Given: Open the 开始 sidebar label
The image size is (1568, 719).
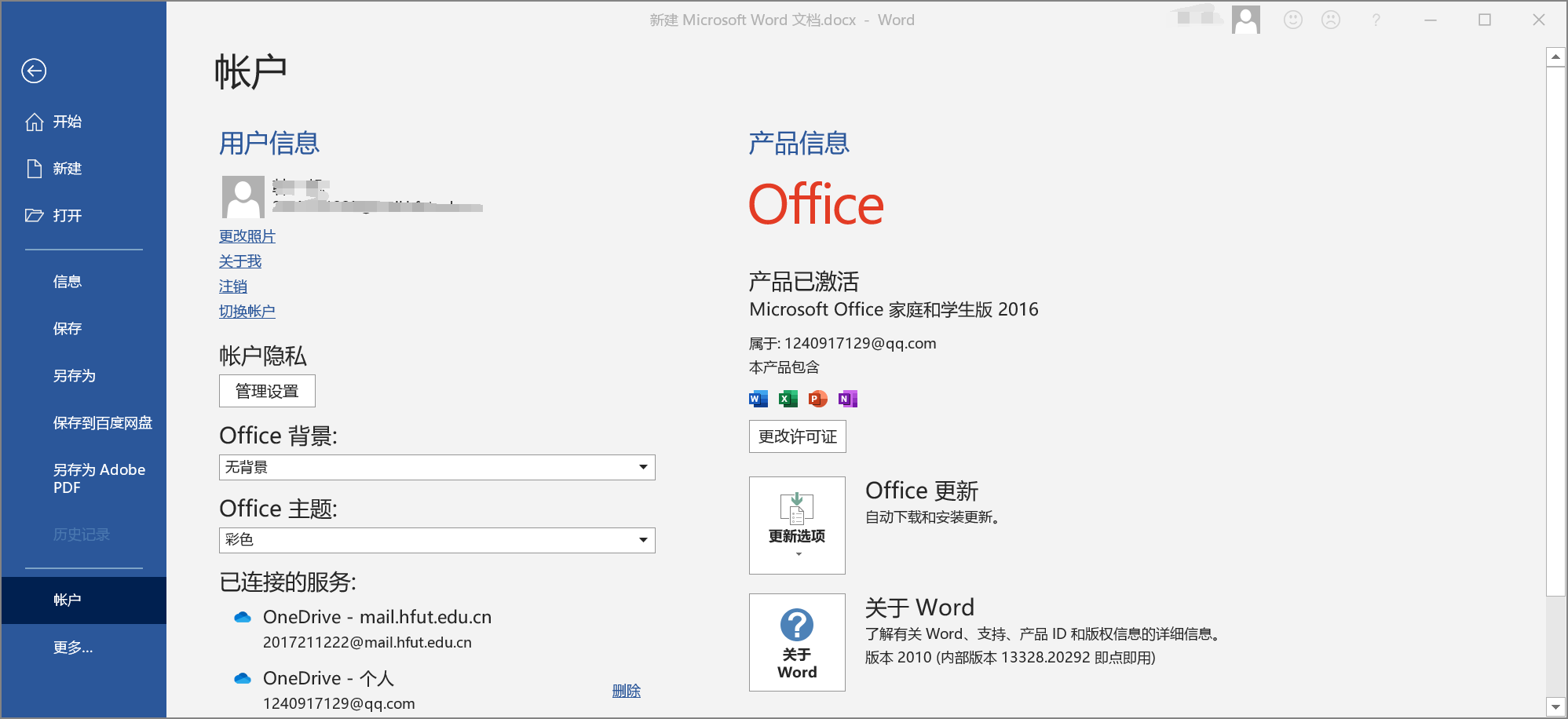Looking at the screenshot, I should click(68, 122).
